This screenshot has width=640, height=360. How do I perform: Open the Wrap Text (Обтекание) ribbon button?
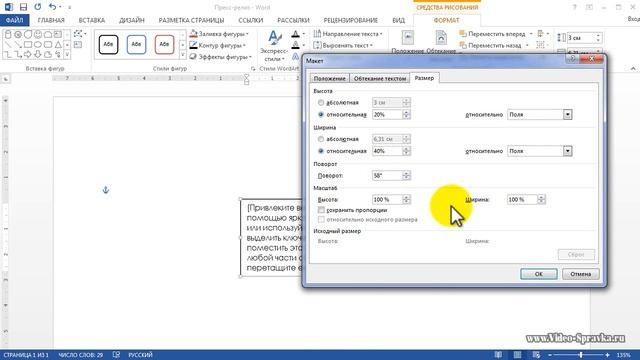[x=441, y=42]
